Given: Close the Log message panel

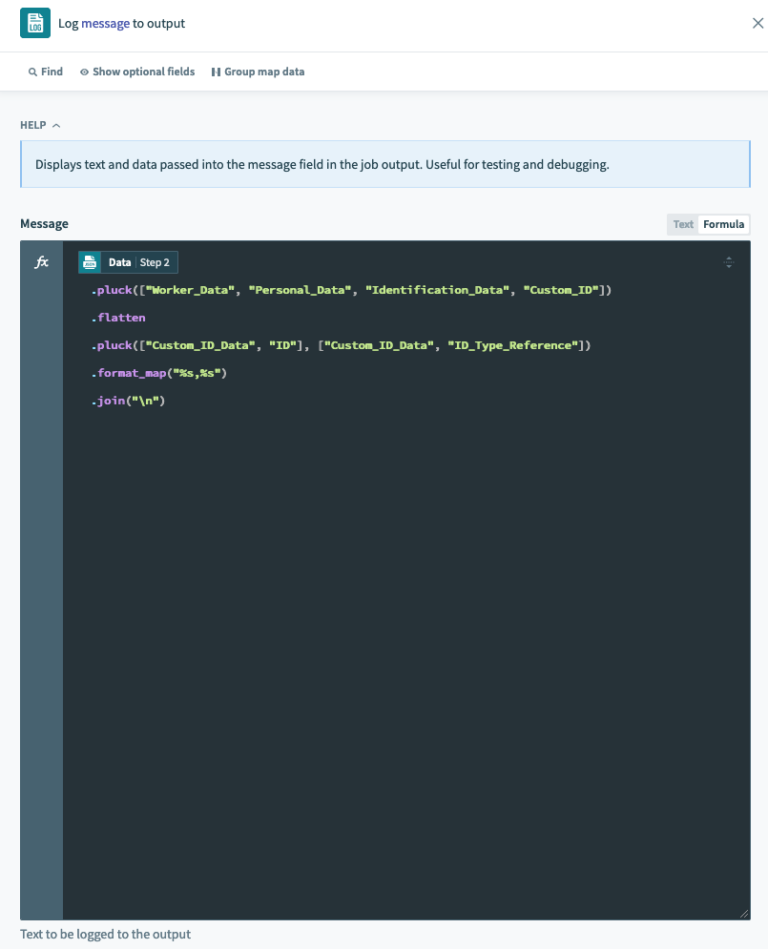Looking at the screenshot, I should click(757, 23).
